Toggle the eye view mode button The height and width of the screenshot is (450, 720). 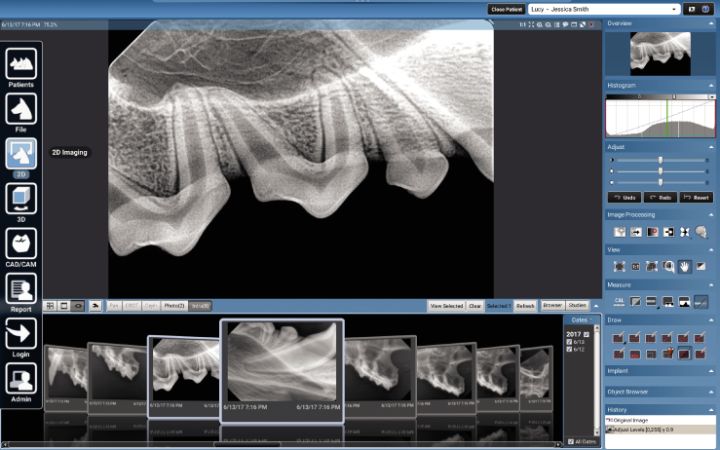(x=79, y=306)
